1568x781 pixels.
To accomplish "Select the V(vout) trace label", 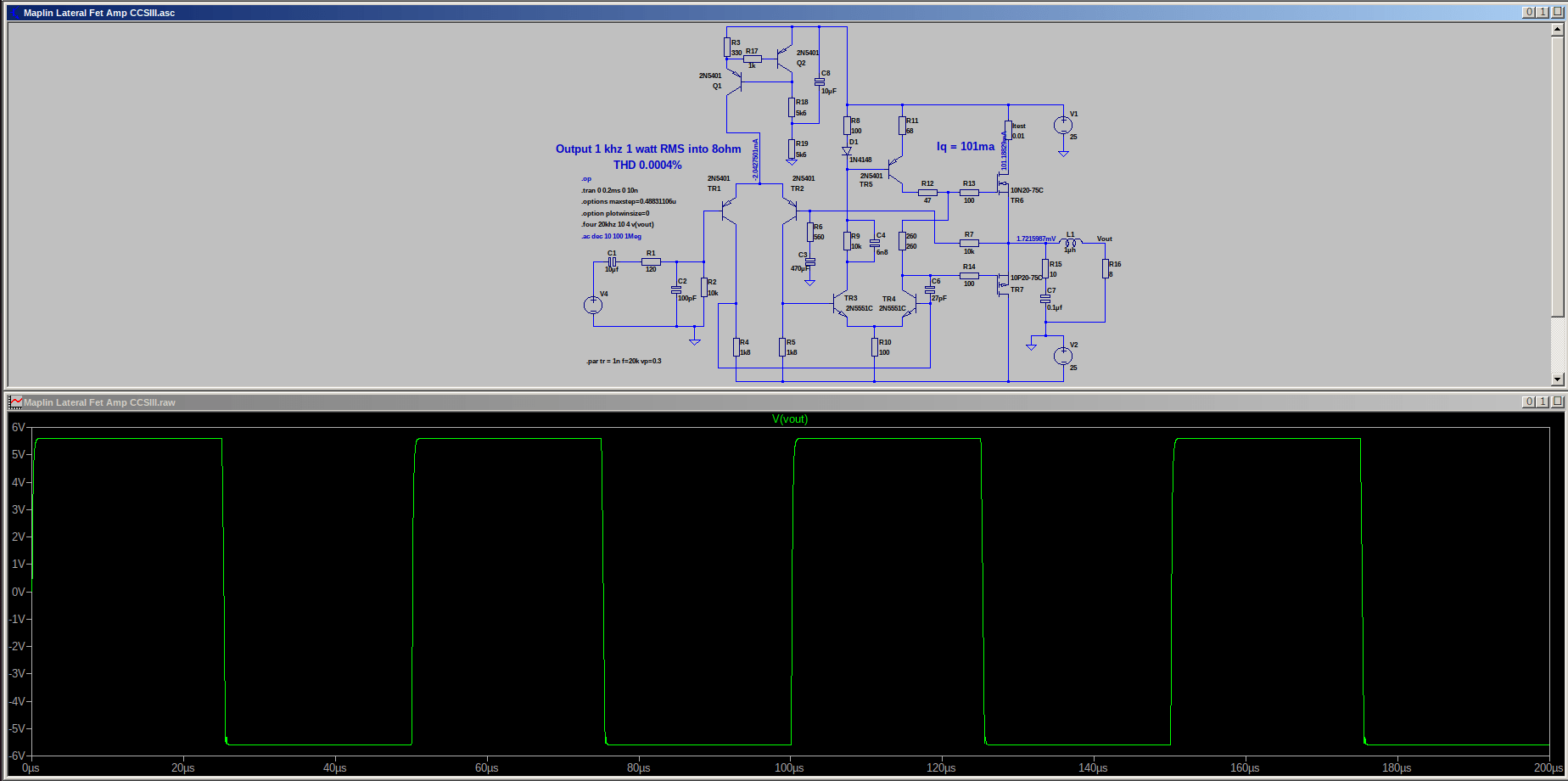I will pos(790,419).
